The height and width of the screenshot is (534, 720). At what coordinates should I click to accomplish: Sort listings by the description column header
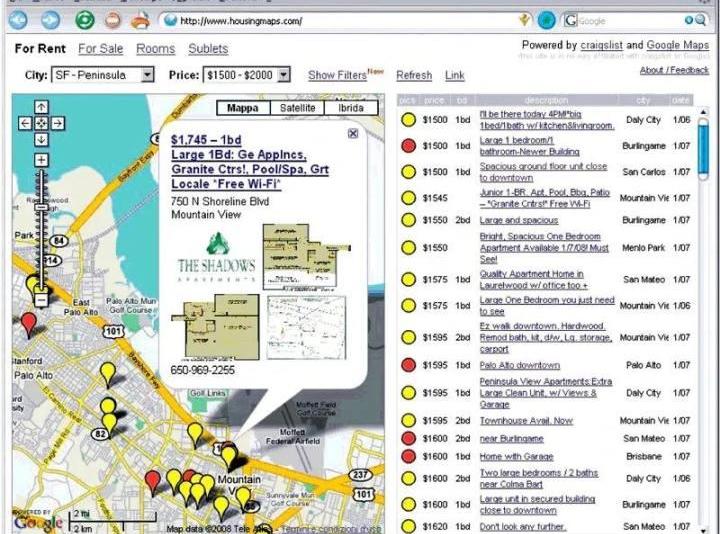pyautogui.click(x=546, y=100)
